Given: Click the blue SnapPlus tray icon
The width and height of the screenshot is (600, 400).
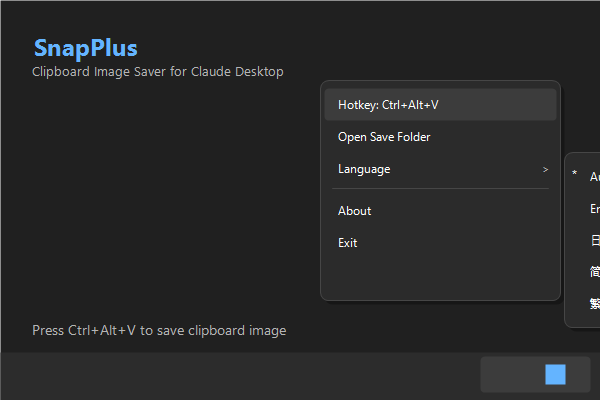Looking at the screenshot, I should tap(555, 374).
